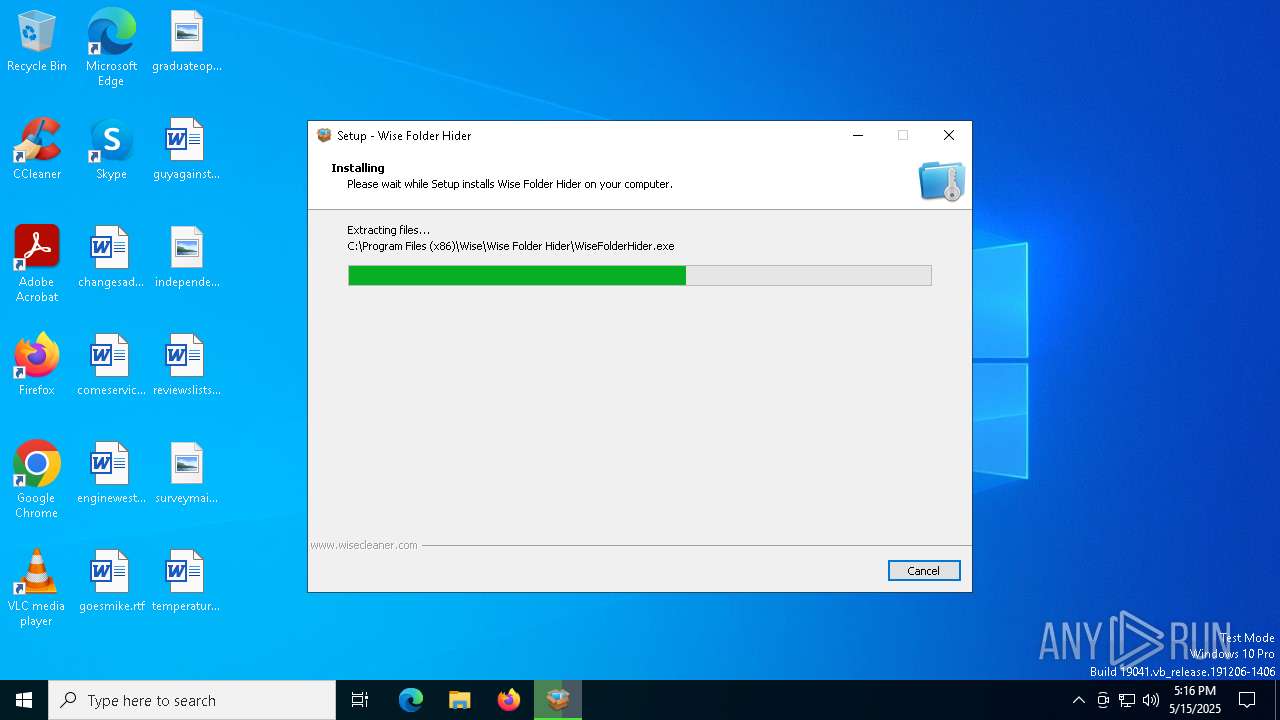Cancel the Wise Folder Hider installation

coord(924,570)
